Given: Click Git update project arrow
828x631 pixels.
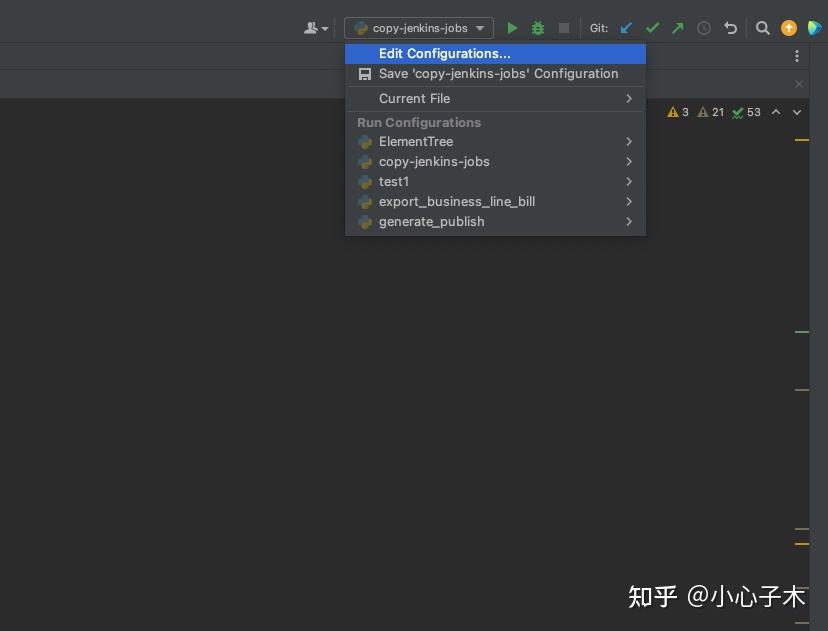Looking at the screenshot, I should pyautogui.click(x=626, y=28).
